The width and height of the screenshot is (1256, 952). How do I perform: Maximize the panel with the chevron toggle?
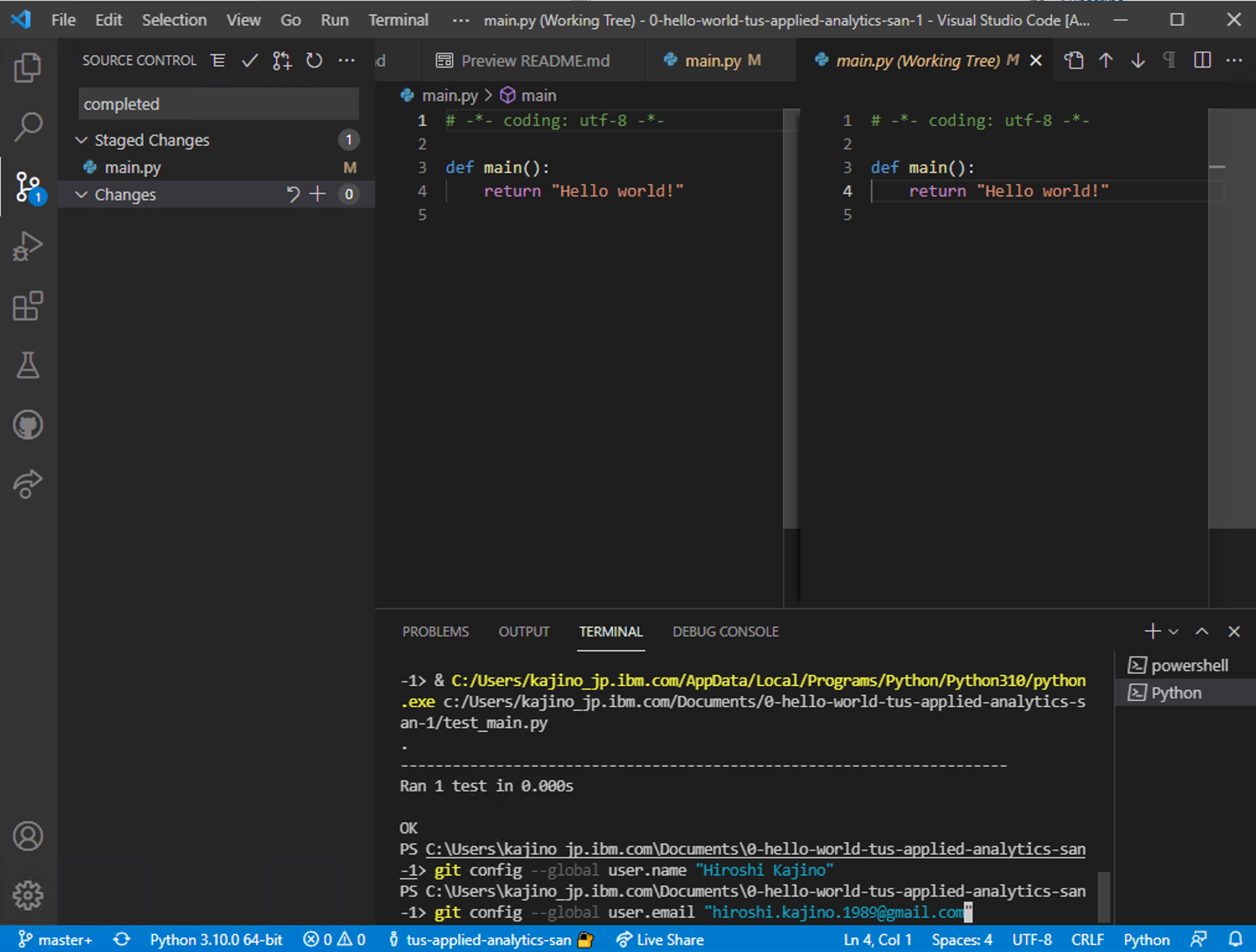tap(1201, 632)
